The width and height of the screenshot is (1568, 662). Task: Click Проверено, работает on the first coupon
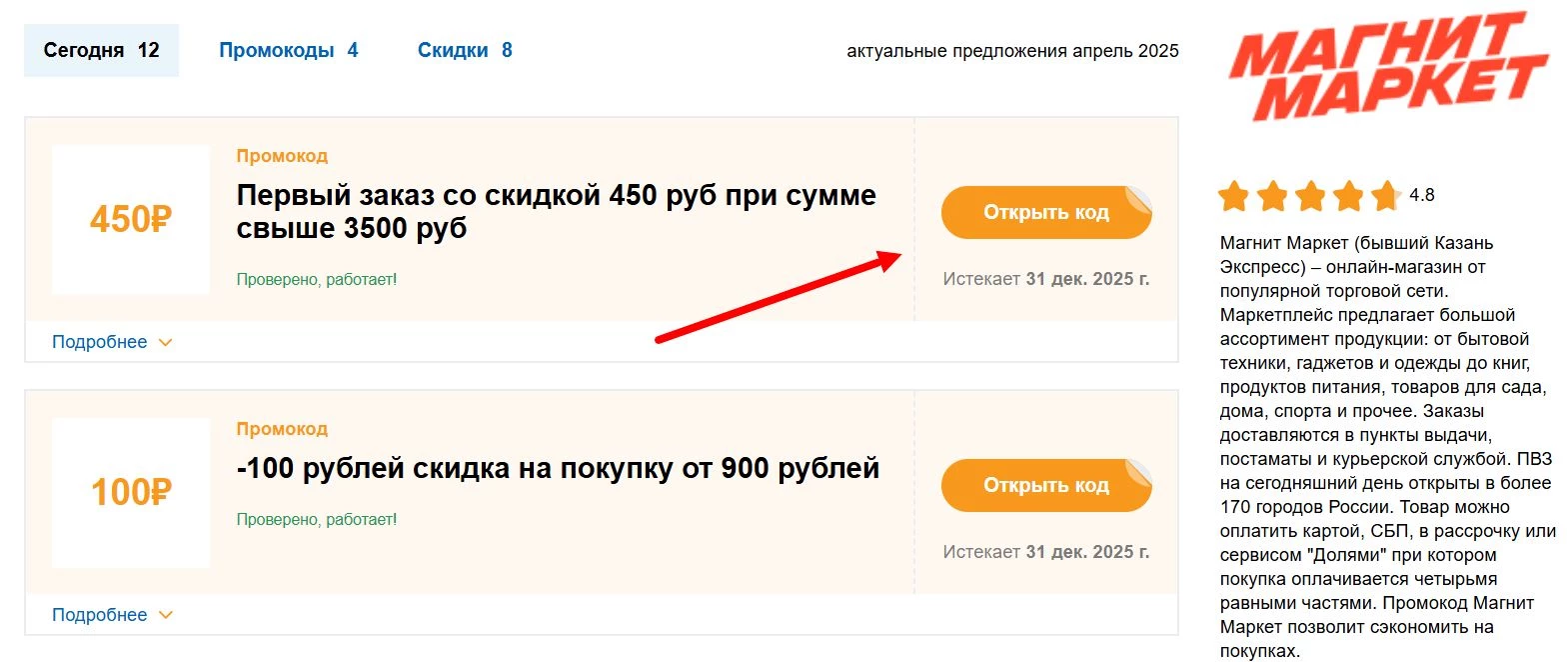tap(316, 277)
